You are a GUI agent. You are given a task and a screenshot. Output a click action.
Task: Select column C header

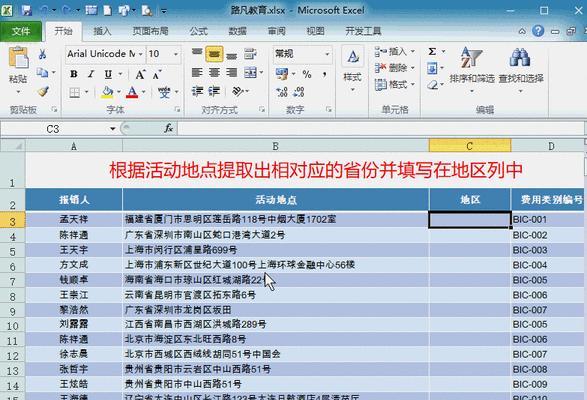(470, 146)
